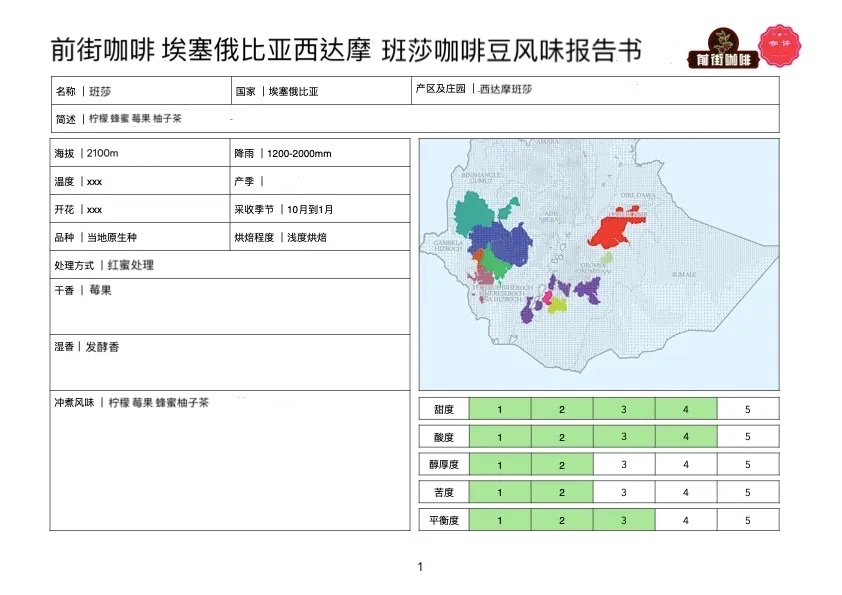The image size is (842, 595).
Task: Click the 醇厚度 row label
Action: click(x=444, y=465)
